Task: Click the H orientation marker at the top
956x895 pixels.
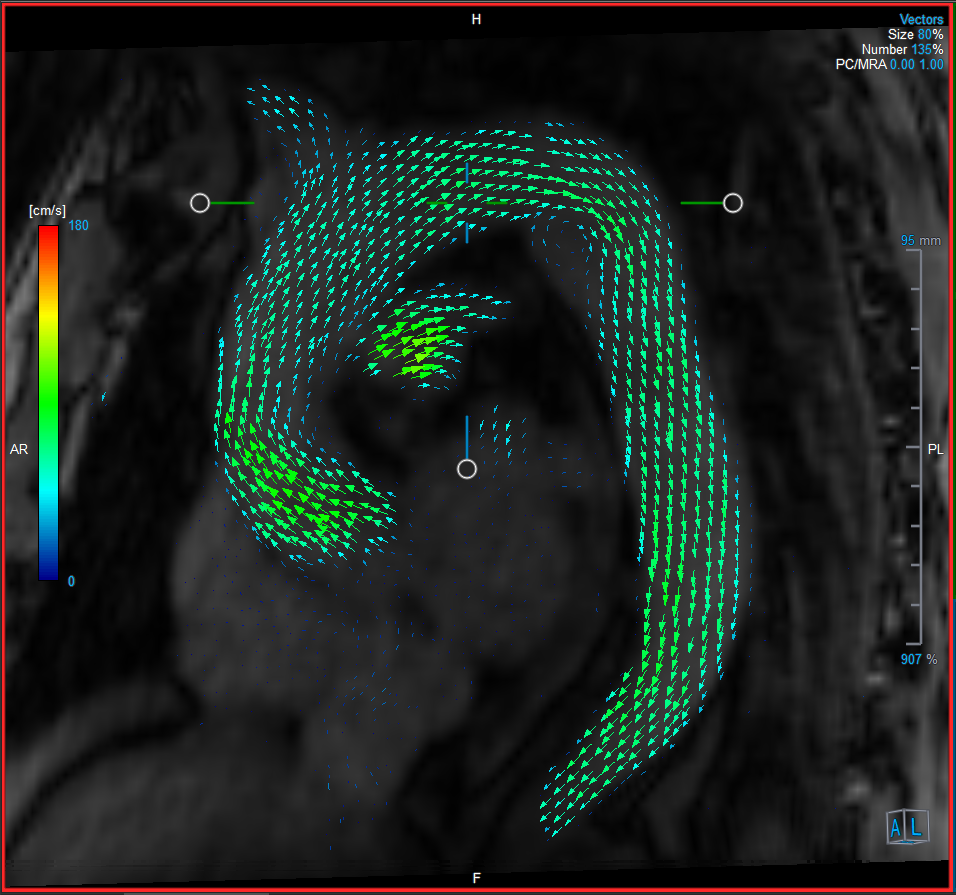Action: tap(477, 20)
